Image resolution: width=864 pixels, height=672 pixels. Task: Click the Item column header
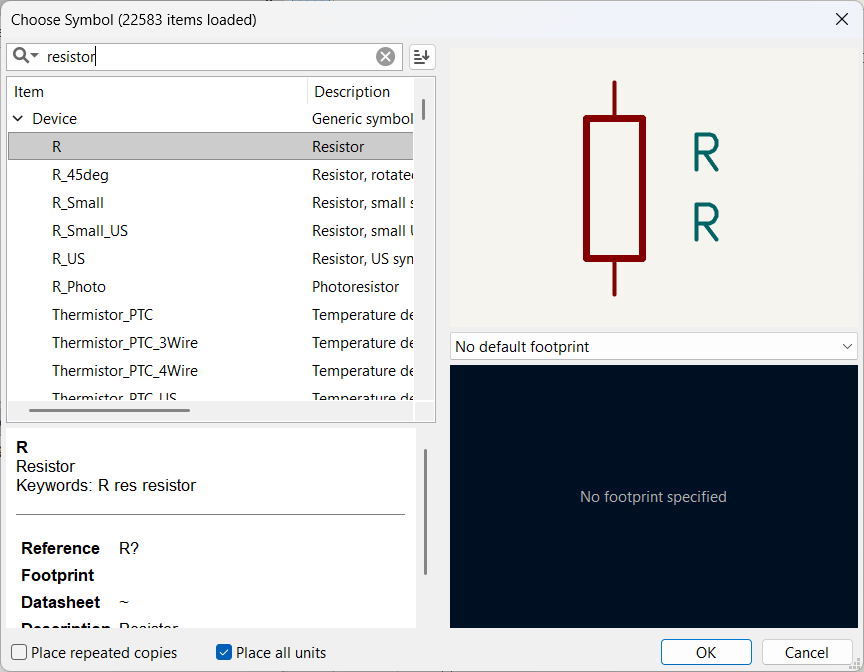point(28,91)
